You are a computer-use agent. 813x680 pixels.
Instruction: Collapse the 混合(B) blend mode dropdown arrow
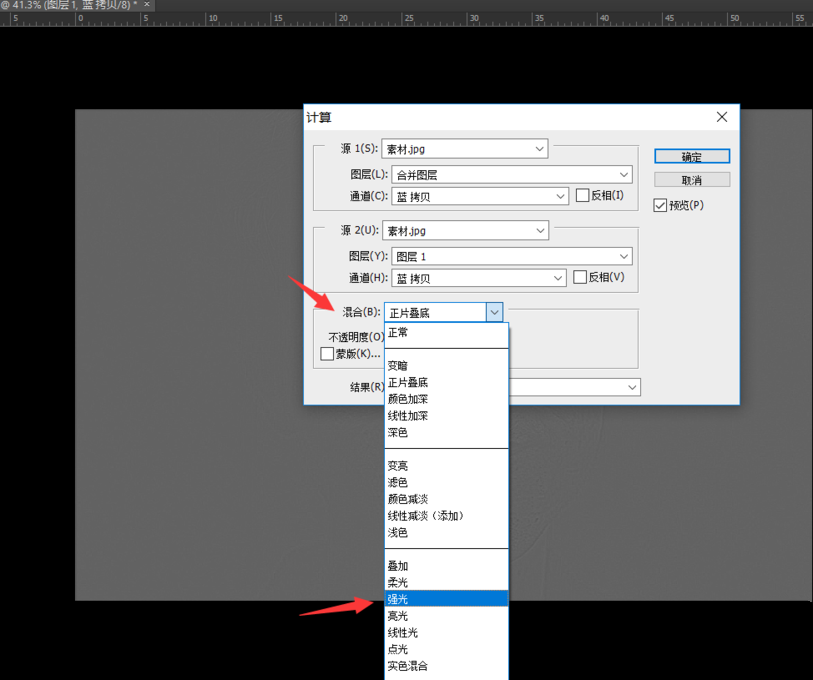(x=494, y=313)
